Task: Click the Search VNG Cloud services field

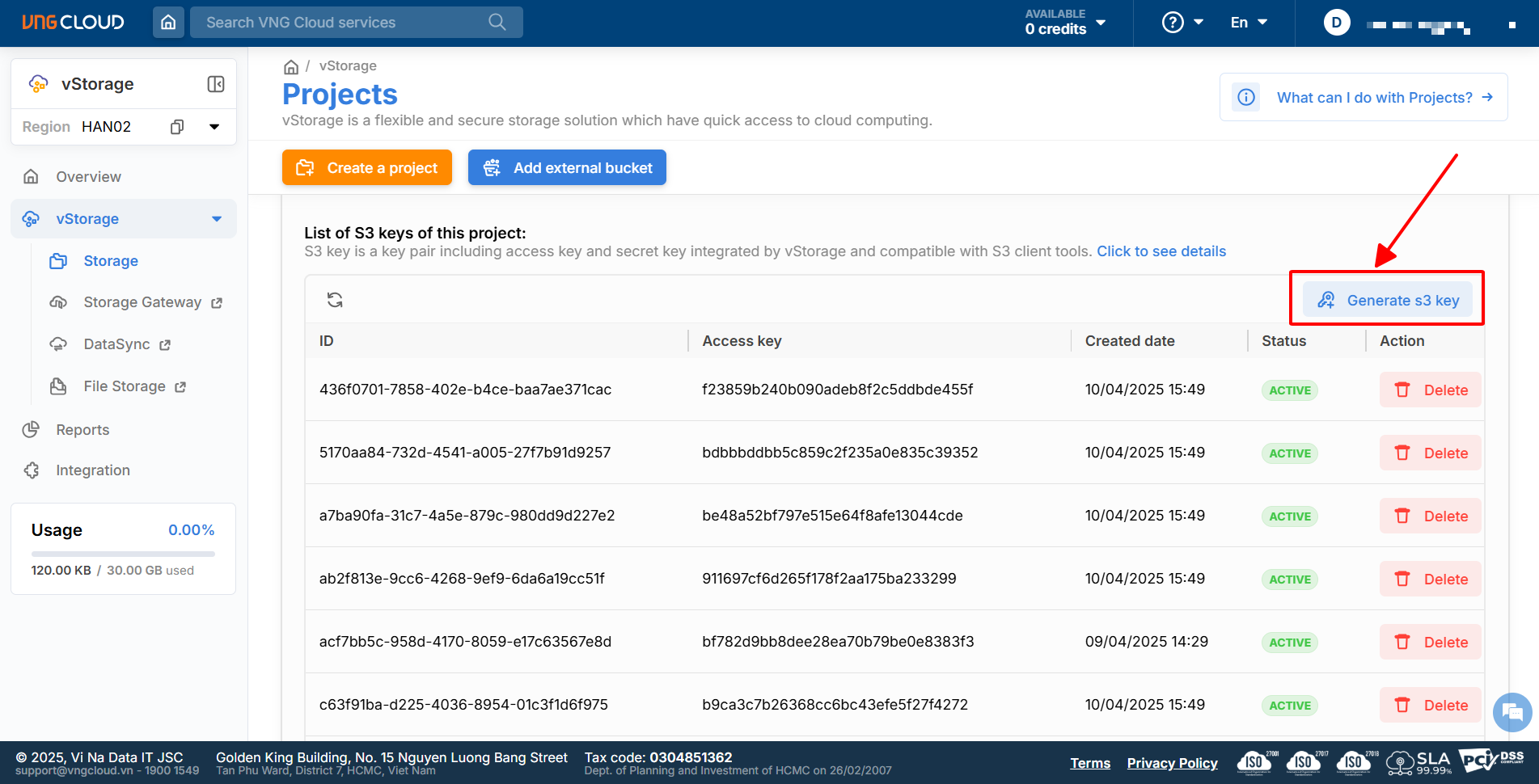Action: [x=344, y=23]
